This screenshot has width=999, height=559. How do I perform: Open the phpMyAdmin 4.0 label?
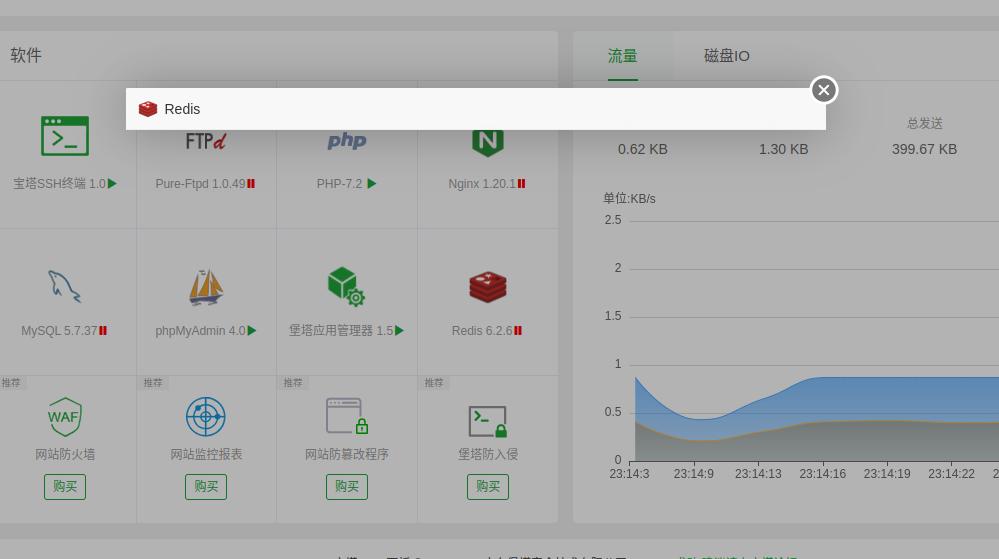click(200, 331)
